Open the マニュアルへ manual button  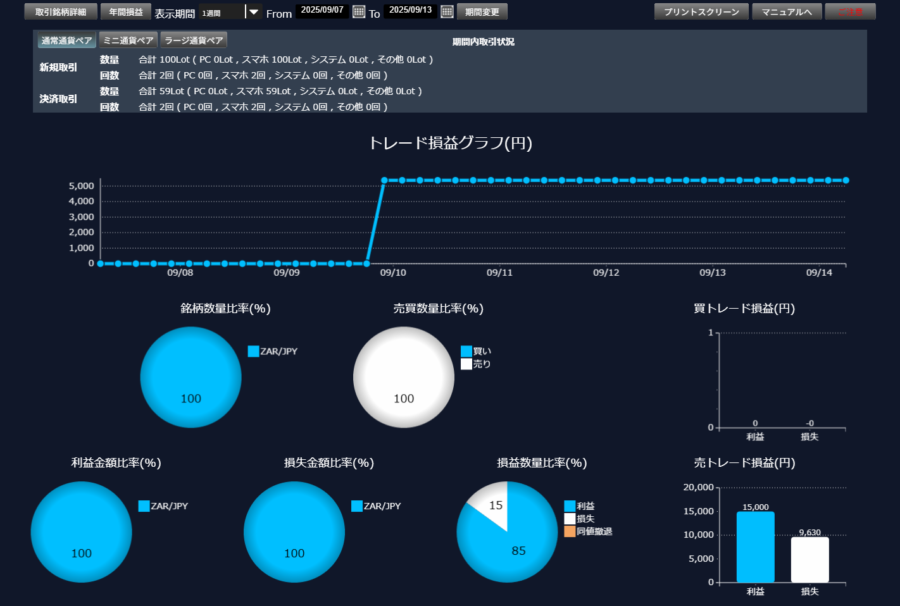coord(786,12)
